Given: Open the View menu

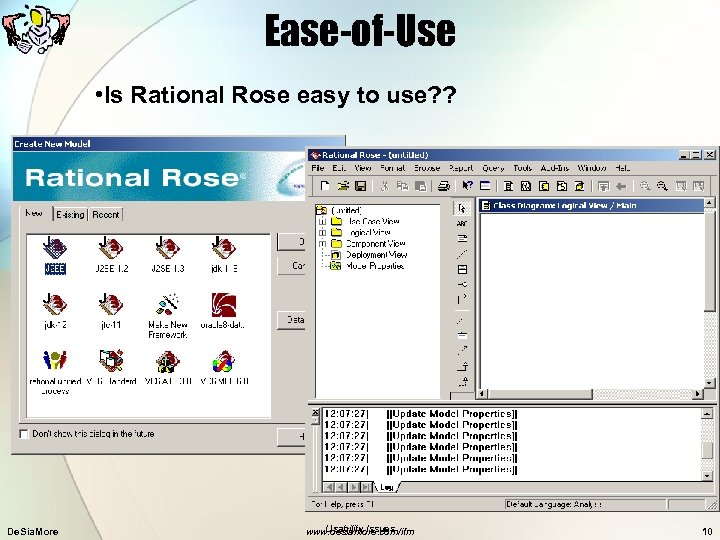Looking at the screenshot, I should [x=363, y=168].
